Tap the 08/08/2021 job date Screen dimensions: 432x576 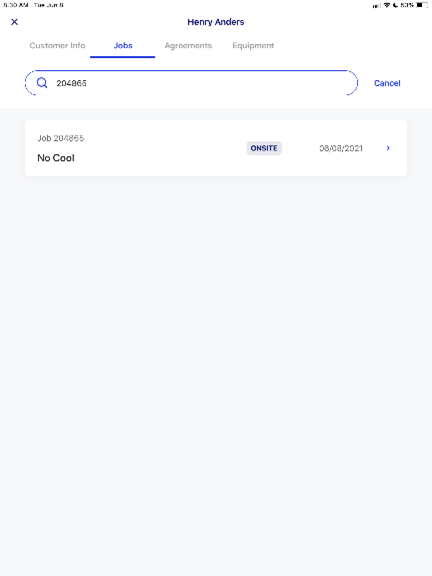[x=341, y=148]
